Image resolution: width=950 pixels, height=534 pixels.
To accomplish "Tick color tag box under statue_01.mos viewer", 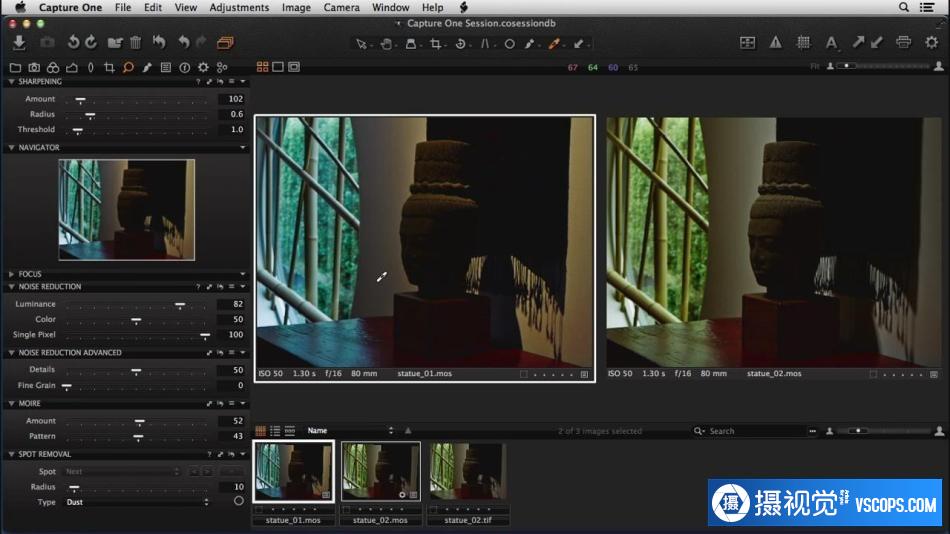I will point(523,374).
